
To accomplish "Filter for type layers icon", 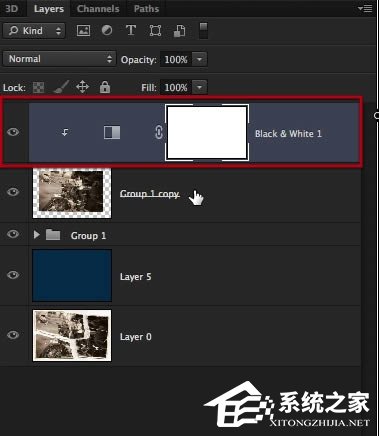I will coord(131,30).
